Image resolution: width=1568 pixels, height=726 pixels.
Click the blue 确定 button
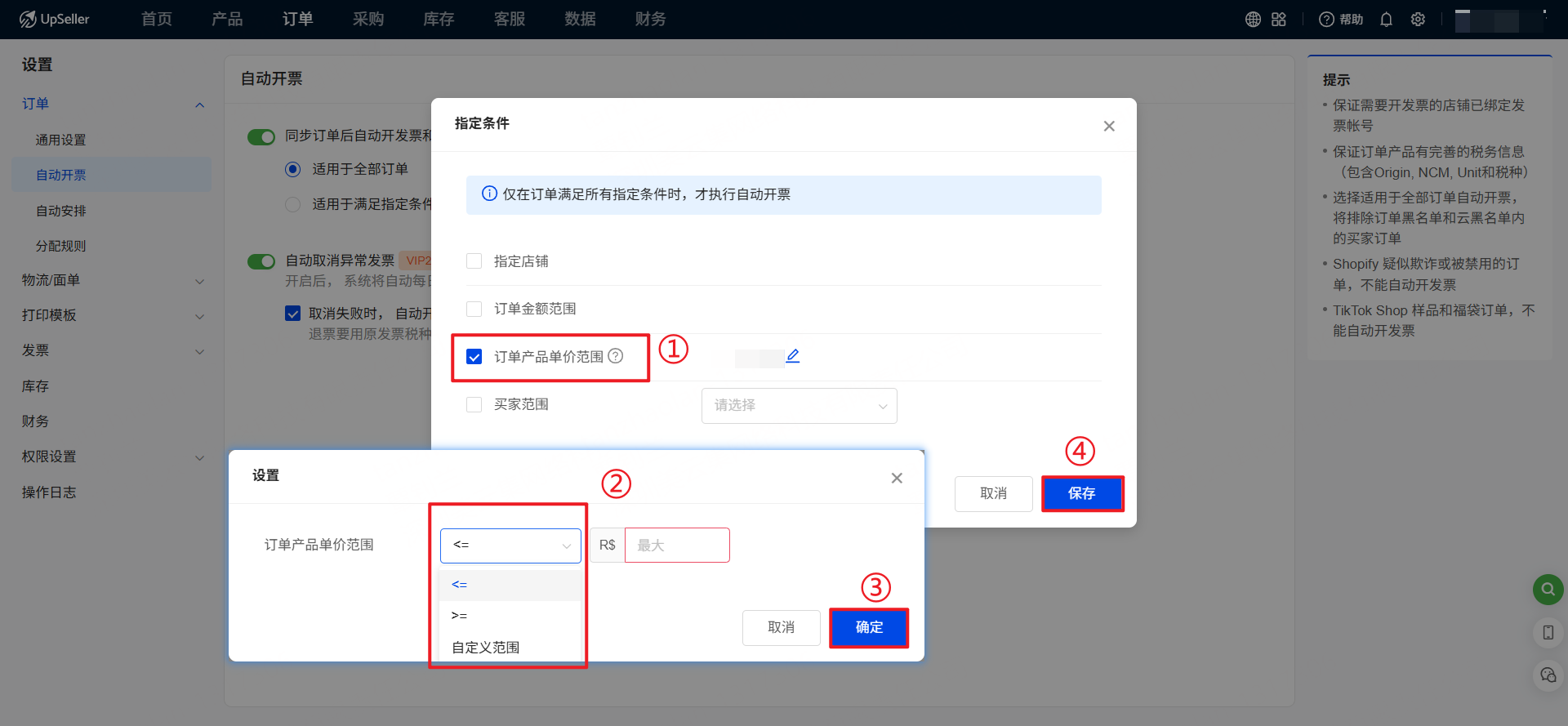pos(869,627)
